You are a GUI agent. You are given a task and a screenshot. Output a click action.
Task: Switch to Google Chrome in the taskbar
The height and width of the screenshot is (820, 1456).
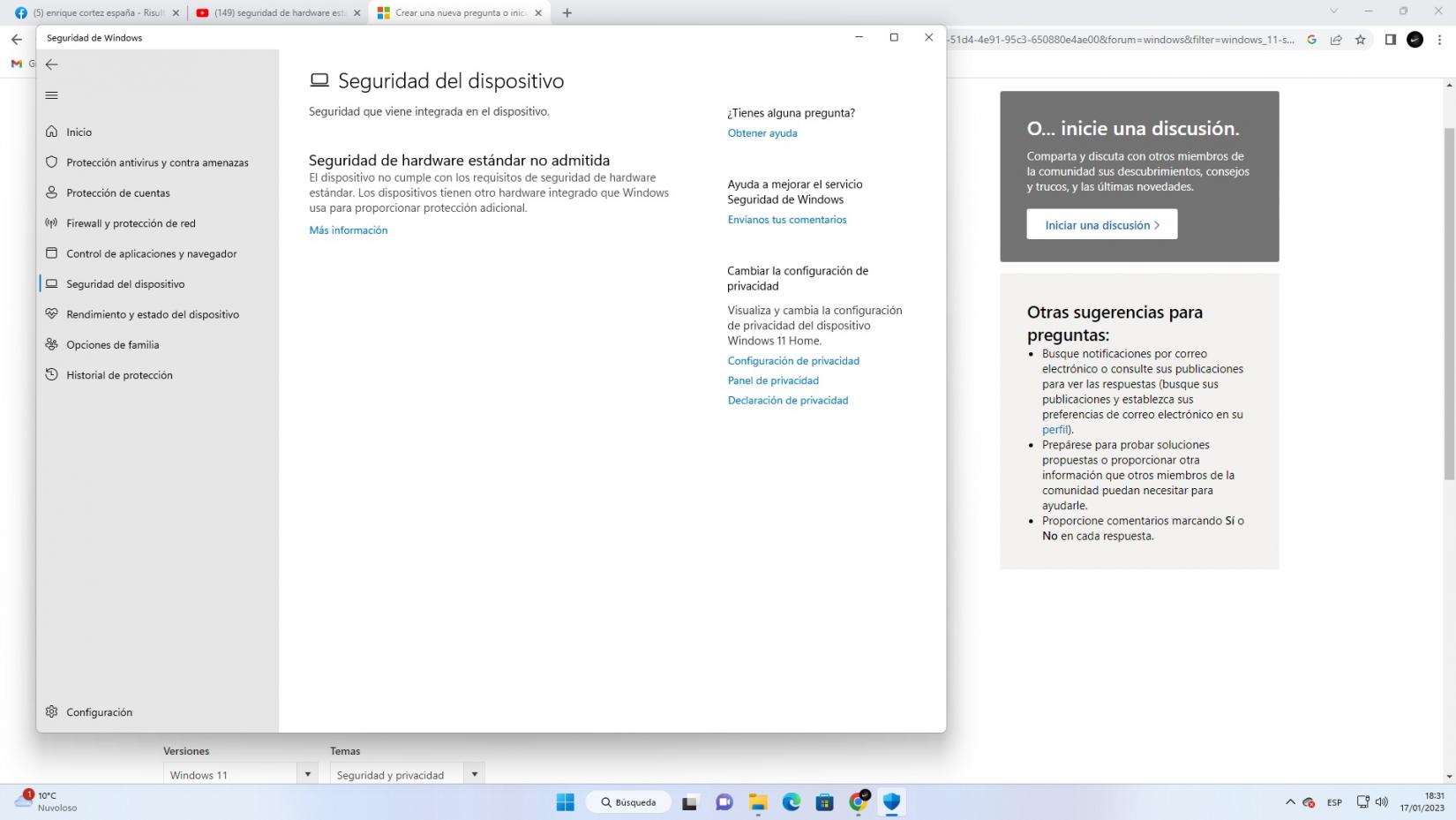858,802
